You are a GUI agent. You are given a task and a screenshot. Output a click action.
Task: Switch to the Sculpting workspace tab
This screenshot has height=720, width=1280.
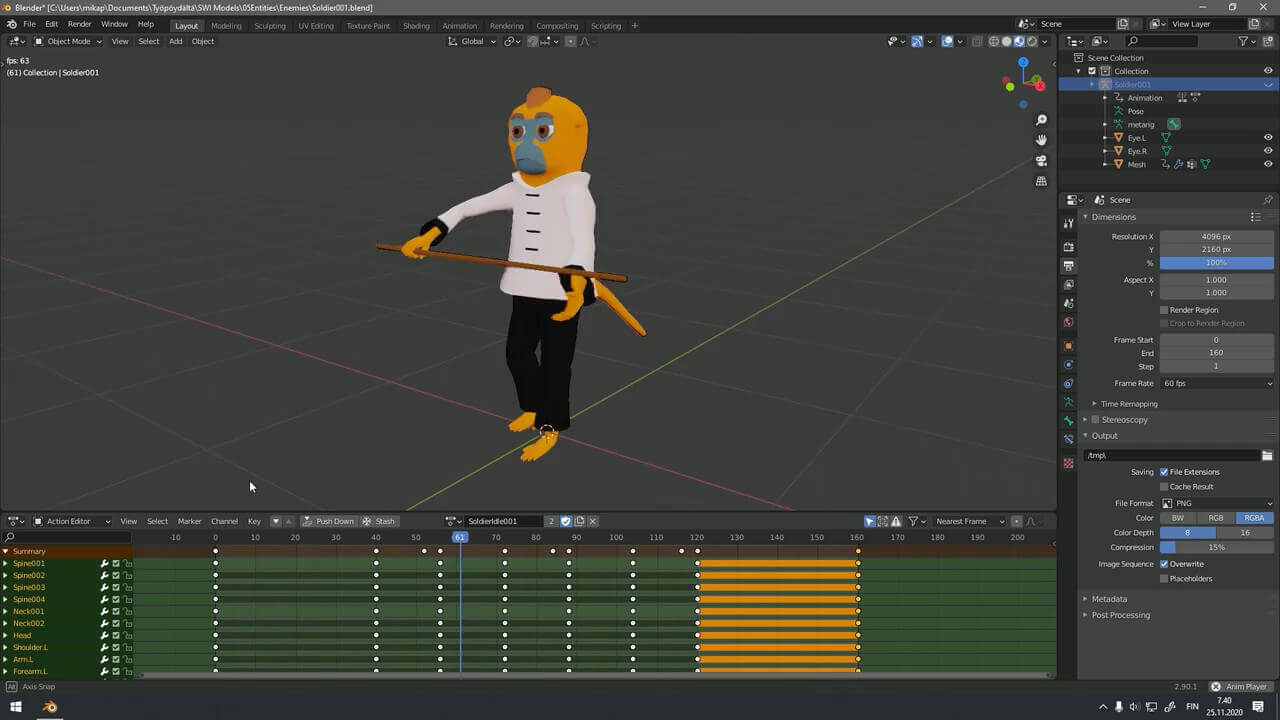tap(269, 26)
